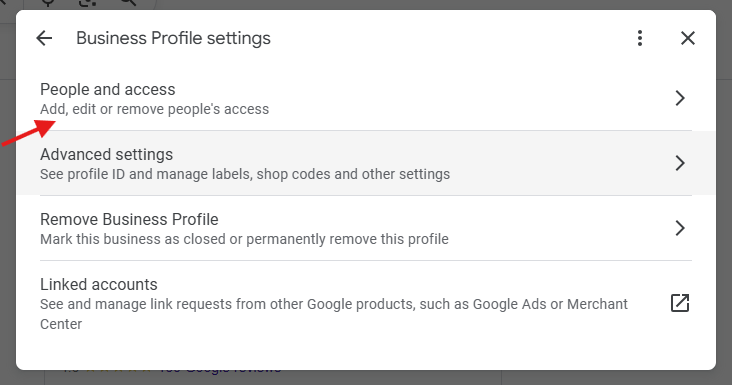This screenshot has width=732, height=385.
Task: Select the Advanced settings entry
Action: click(366, 163)
